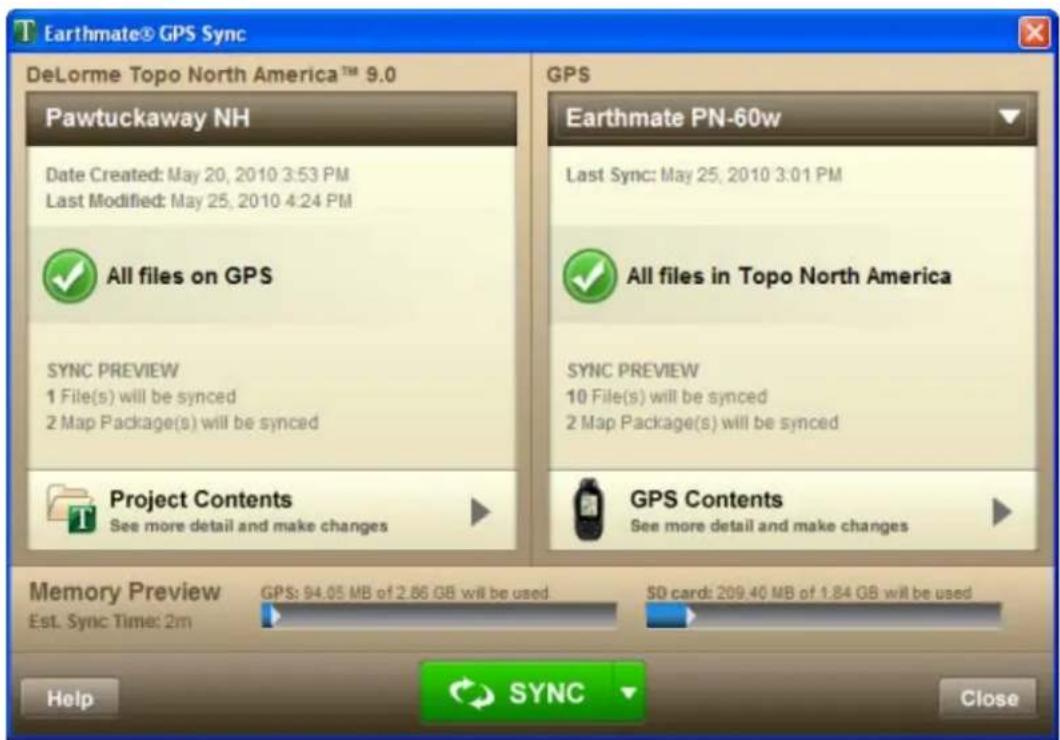1060x740 pixels.
Task: Click 'DeLorme Topo North America 9.0' heading
Action: (211, 74)
